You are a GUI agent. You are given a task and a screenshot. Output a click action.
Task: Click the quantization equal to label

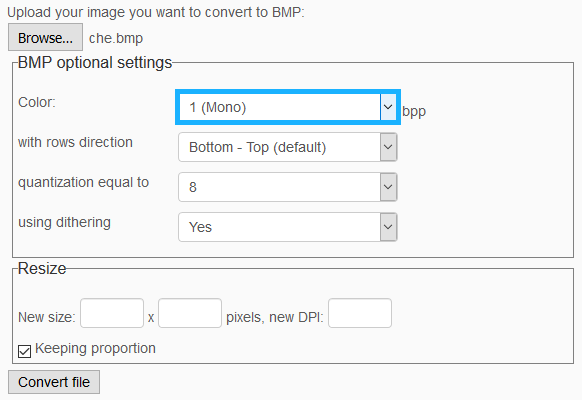[84, 183]
